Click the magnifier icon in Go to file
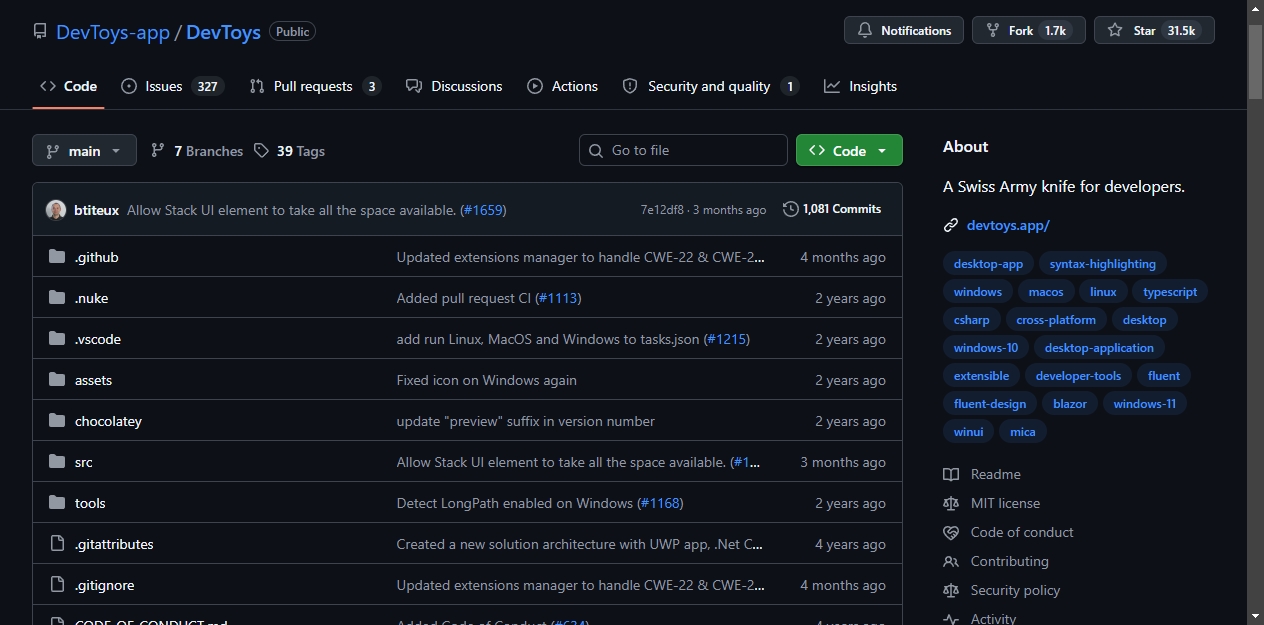 pos(597,150)
